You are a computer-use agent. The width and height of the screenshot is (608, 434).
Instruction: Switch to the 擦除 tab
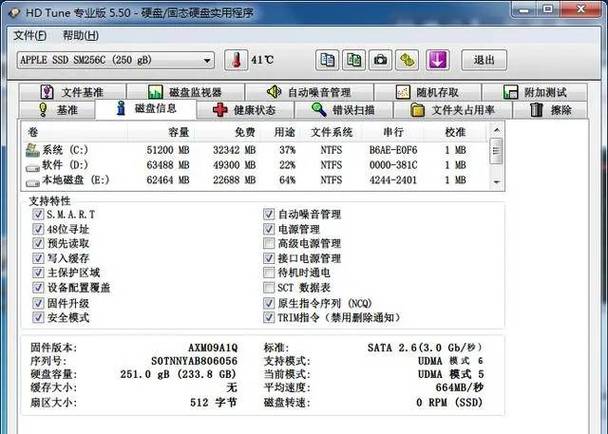(551, 110)
